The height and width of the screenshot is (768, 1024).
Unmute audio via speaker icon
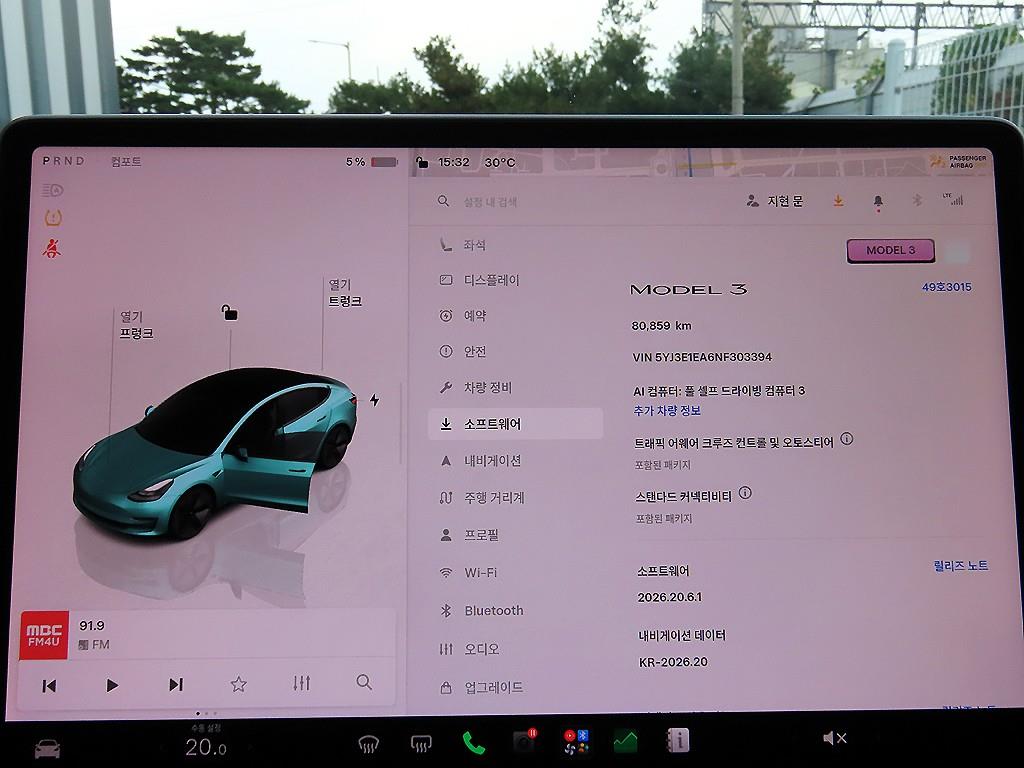click(x=835, y=738)
